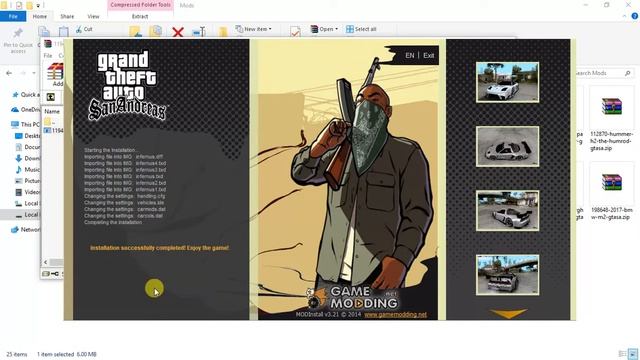Viewport: 640px width, 360px height.
Task: Click Properties checkmark icon
Action: point(295,32)
